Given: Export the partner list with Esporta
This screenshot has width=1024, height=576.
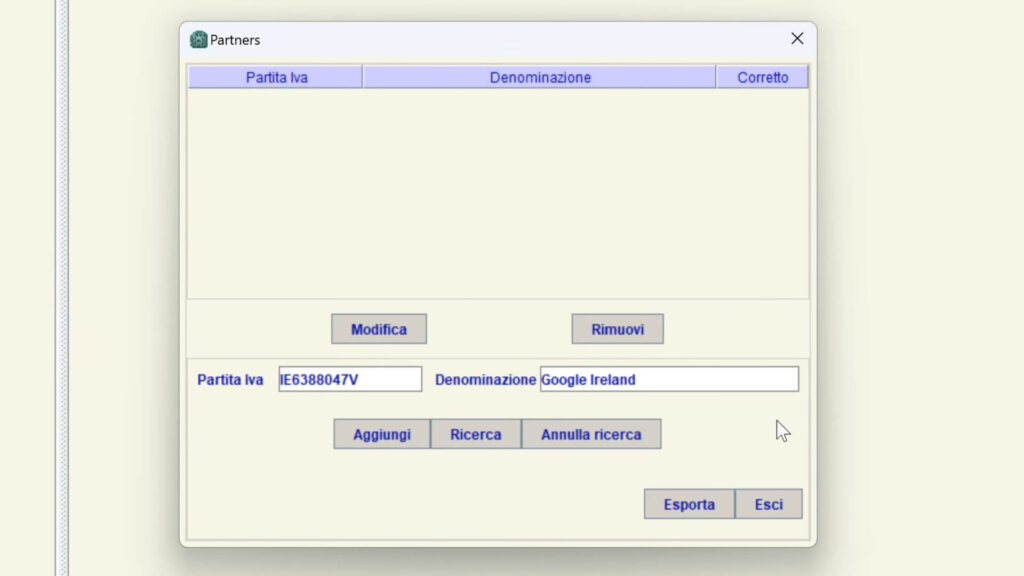Looking at the screenshot, I should (x=689, y=504).
